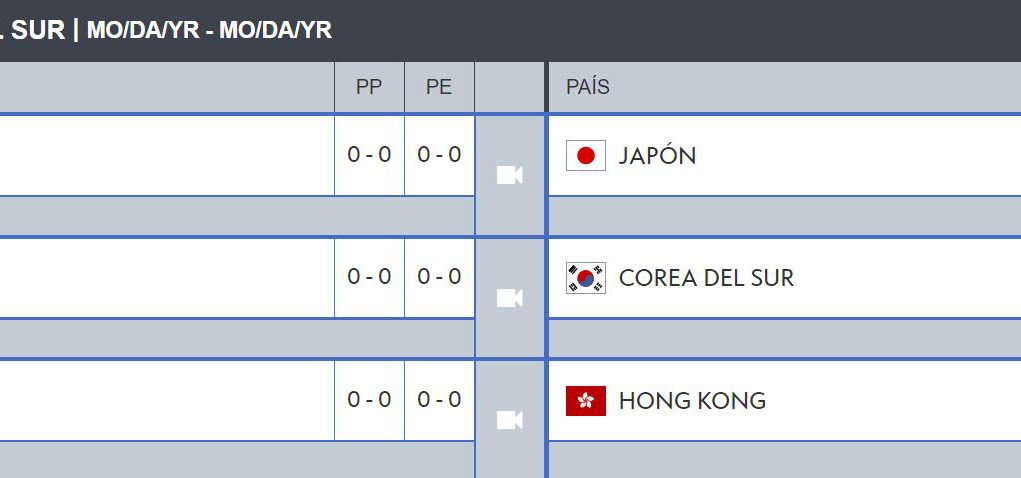
Task: Click the PE score for Japón
Action: (440, 155)
